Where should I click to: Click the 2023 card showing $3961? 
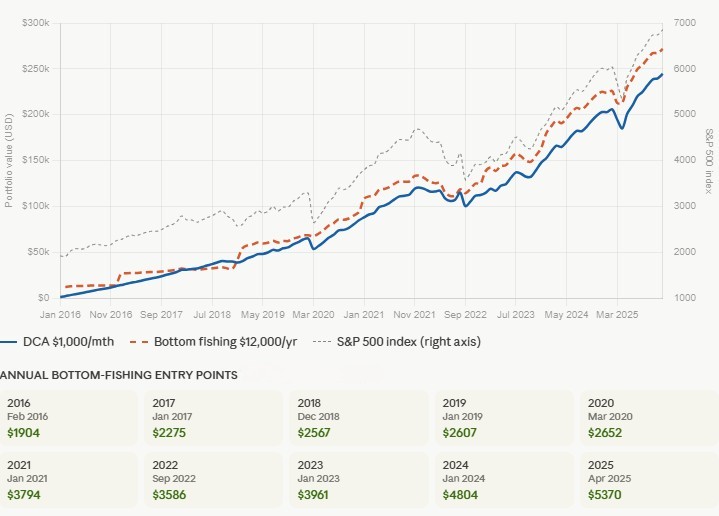click(x=358, y=480)
